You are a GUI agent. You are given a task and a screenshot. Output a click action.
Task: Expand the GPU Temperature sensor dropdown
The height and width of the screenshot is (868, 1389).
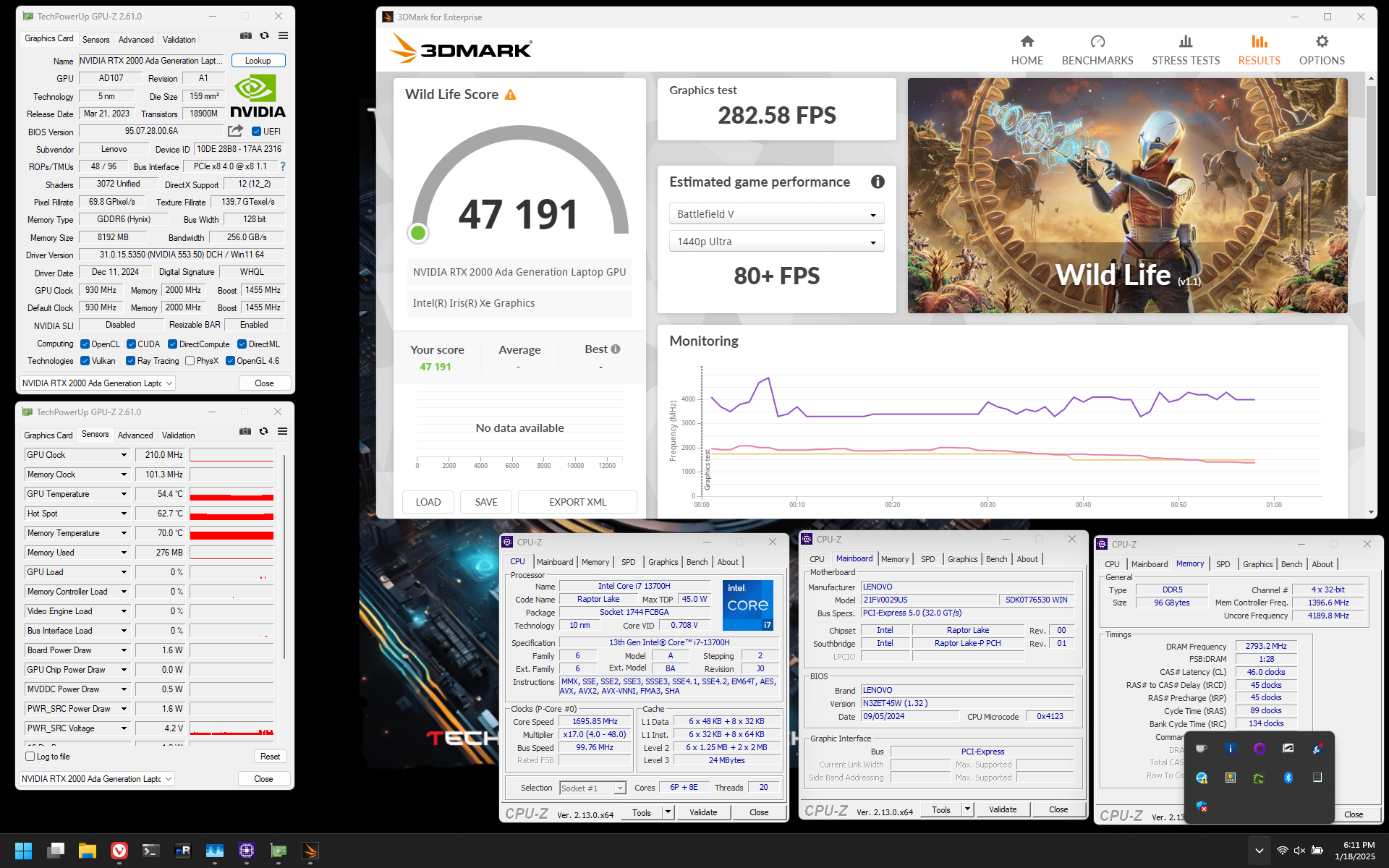(124, 494)
